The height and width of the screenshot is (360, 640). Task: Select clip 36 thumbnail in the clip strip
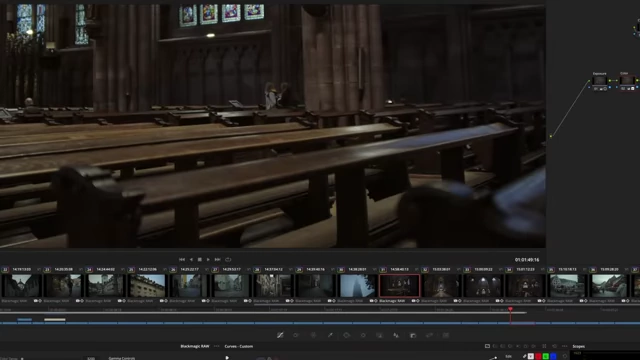[x=610, y=285]
